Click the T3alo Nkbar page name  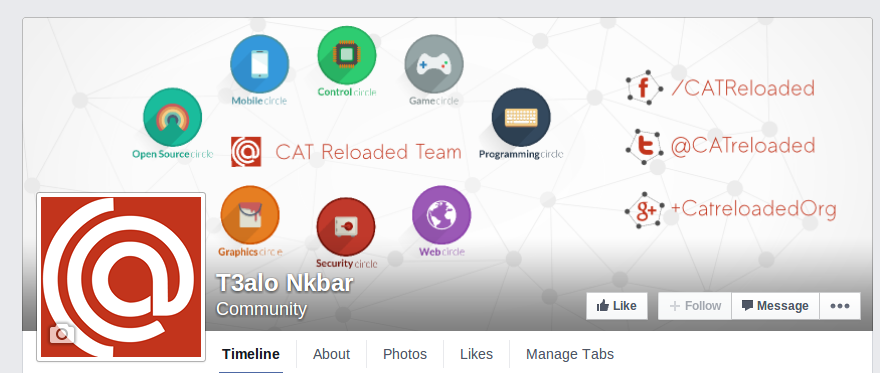(x=284, y=283)
